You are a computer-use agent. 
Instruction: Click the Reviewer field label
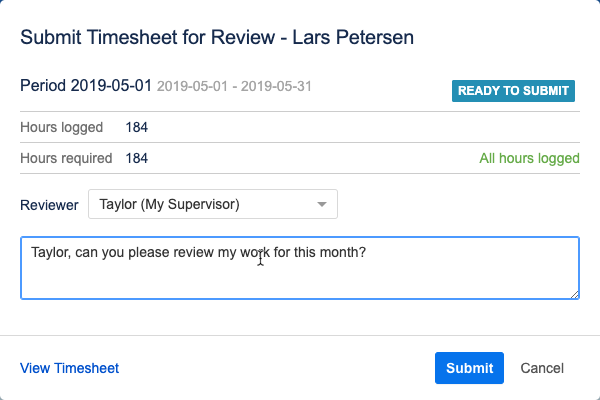pyautogui.click(x=49, y=205)
